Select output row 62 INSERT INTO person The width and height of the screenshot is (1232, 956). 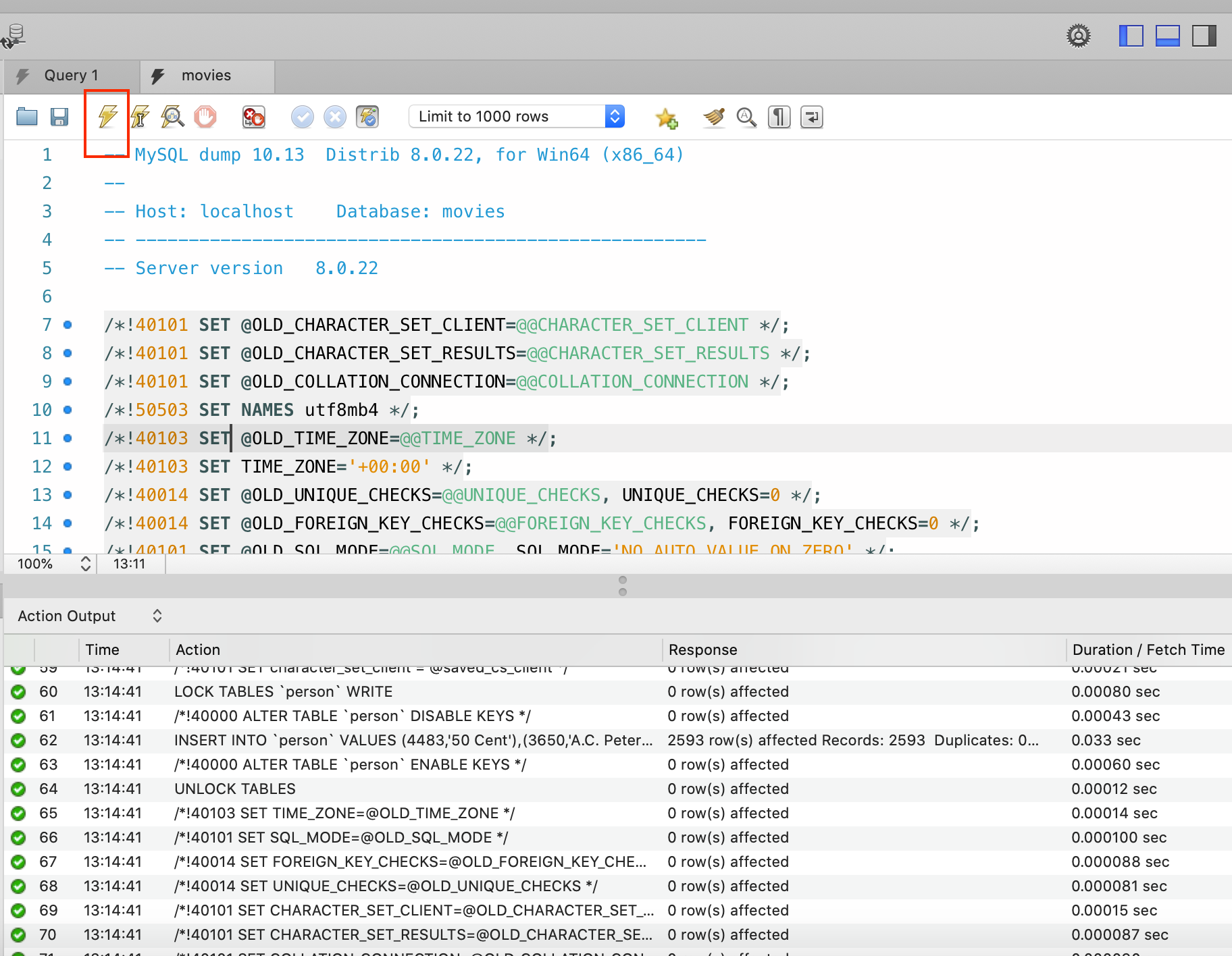[617, 740]
